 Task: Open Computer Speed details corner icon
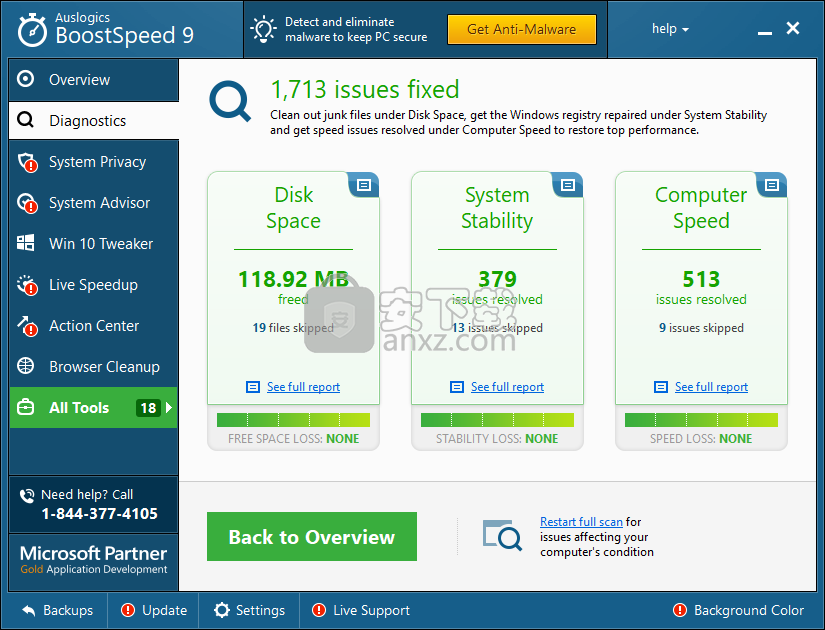[772, 185]
